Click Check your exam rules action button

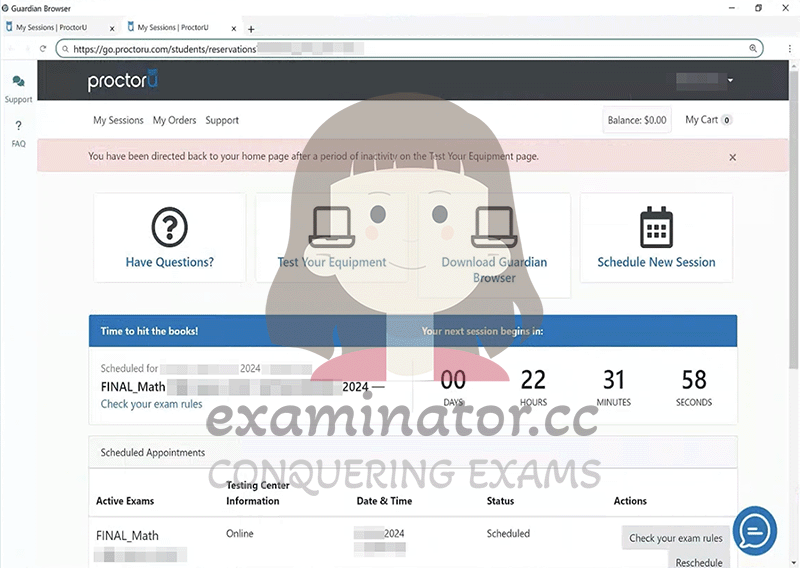coord(676,538)
